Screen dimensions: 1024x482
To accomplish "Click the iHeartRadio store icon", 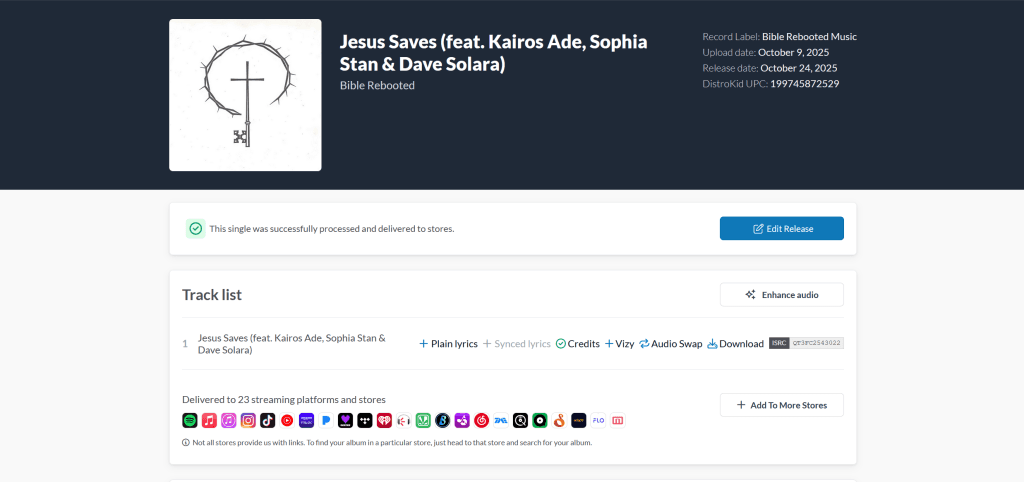I will (x=384, y=421).
